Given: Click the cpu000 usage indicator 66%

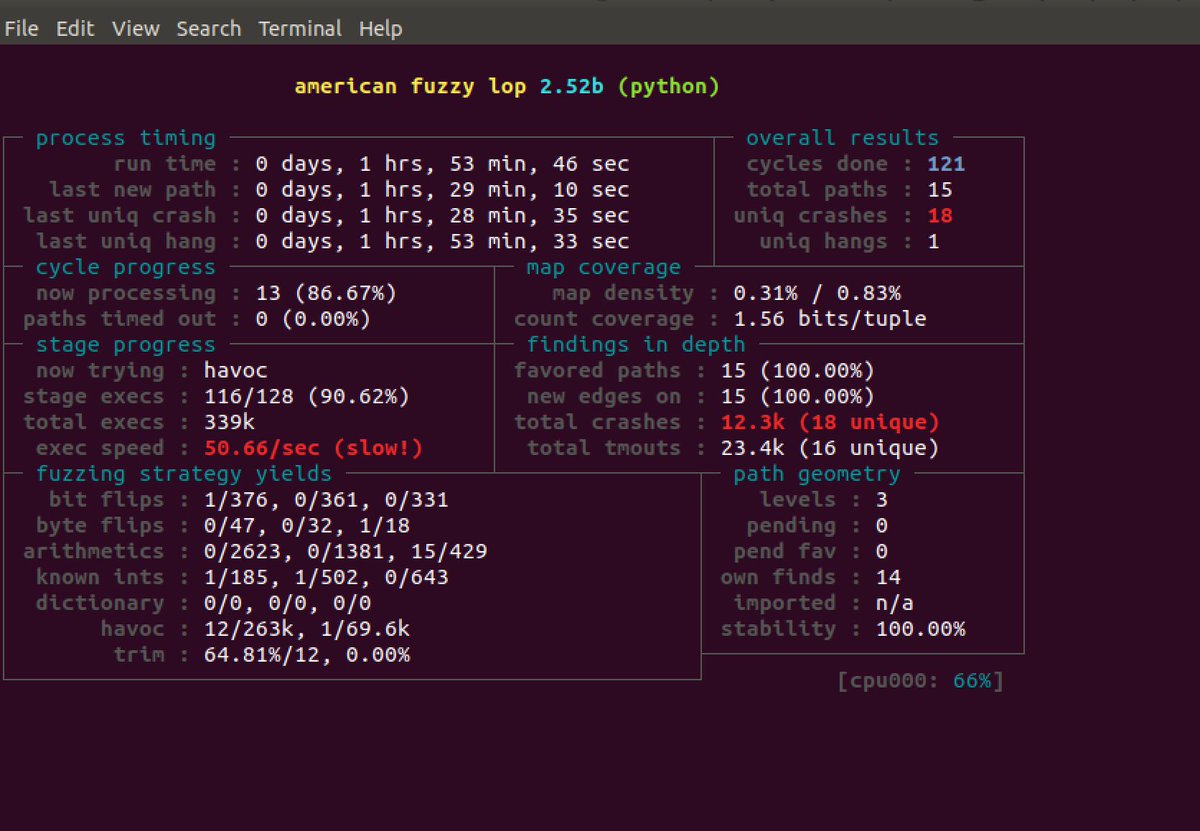Looking at the screenshot, I should (x=972, y=682).
